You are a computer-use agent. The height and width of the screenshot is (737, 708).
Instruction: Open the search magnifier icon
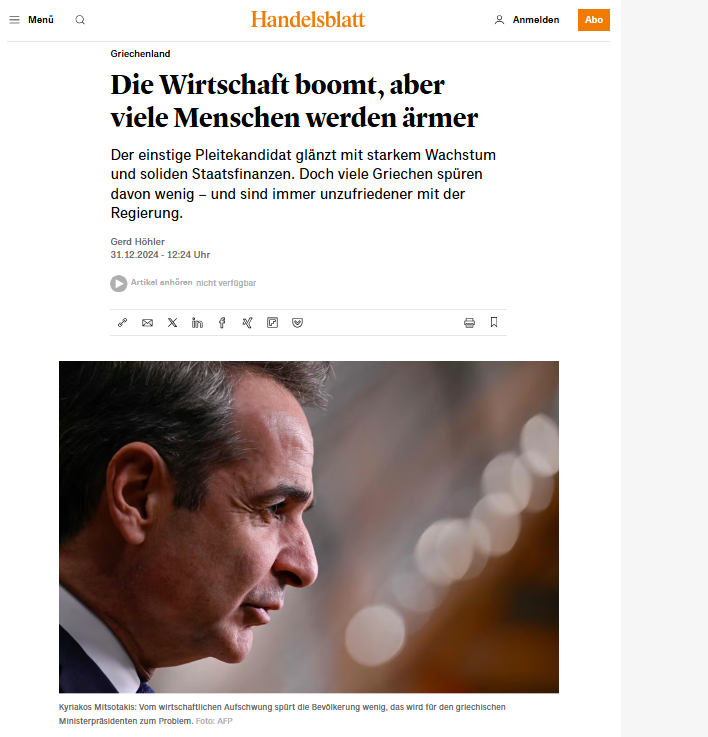80,20
